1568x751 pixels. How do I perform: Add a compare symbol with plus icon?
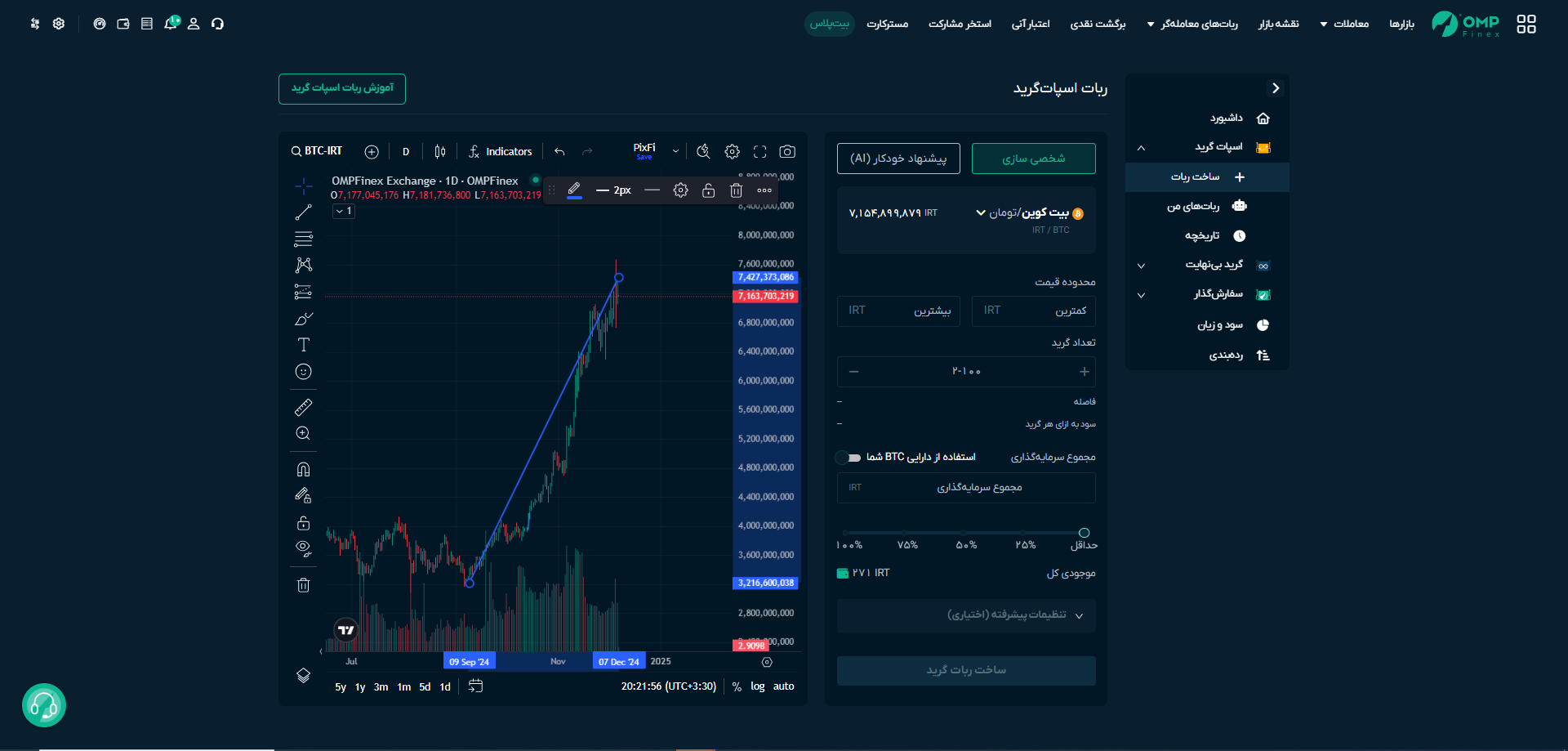[372, 151]
